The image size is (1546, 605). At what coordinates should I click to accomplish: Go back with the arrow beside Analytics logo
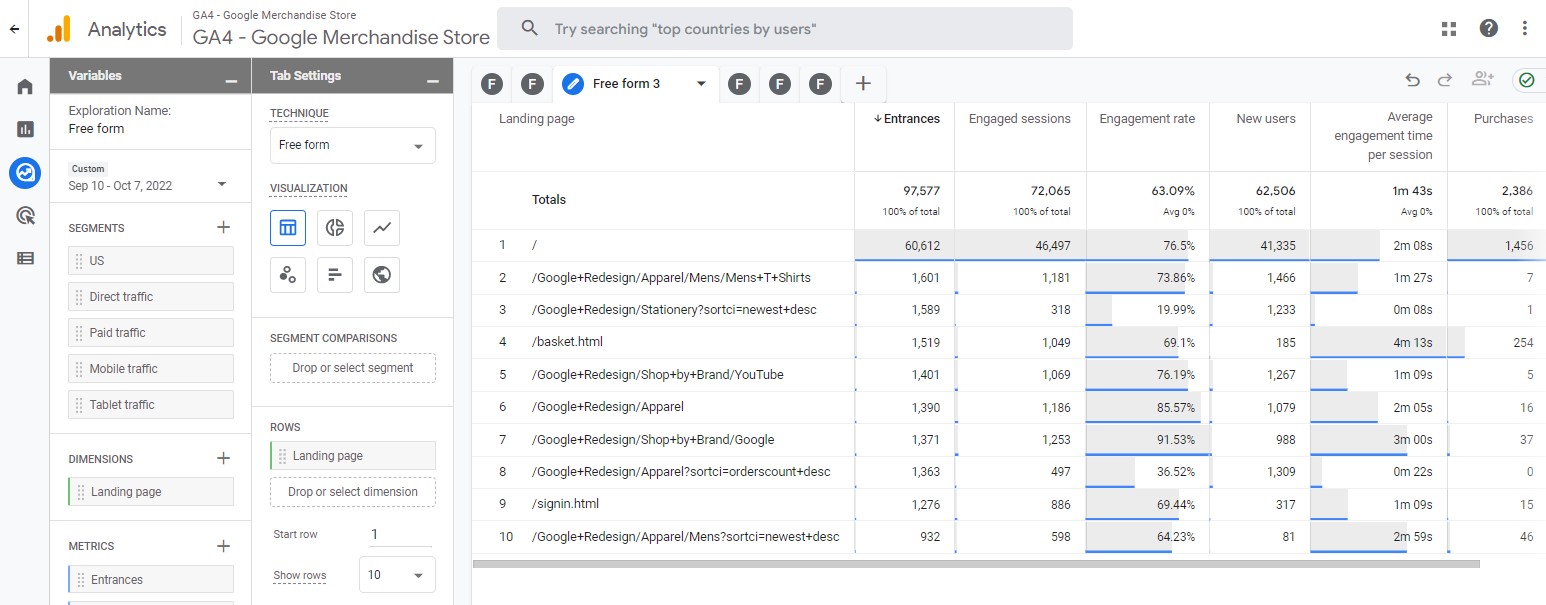[x=14, y=29]
